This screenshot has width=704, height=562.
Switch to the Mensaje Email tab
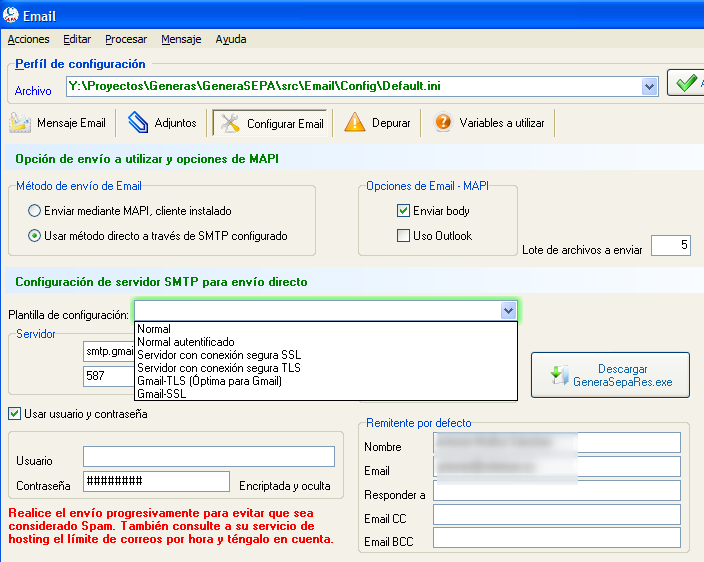(x=57, y=123)
